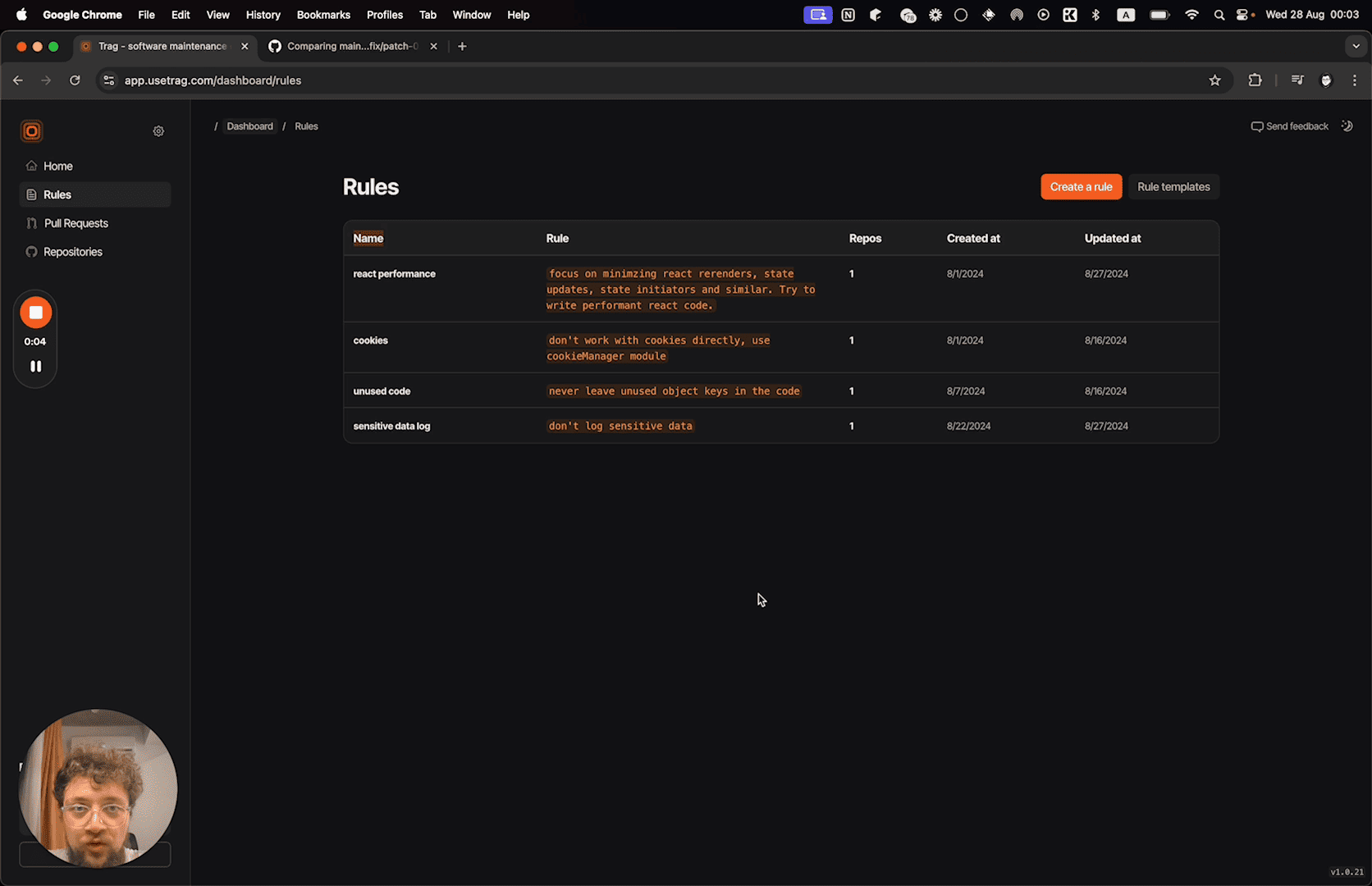Click the Create a rule button
Viewport: 1372px width, 886px height.
1081,187
